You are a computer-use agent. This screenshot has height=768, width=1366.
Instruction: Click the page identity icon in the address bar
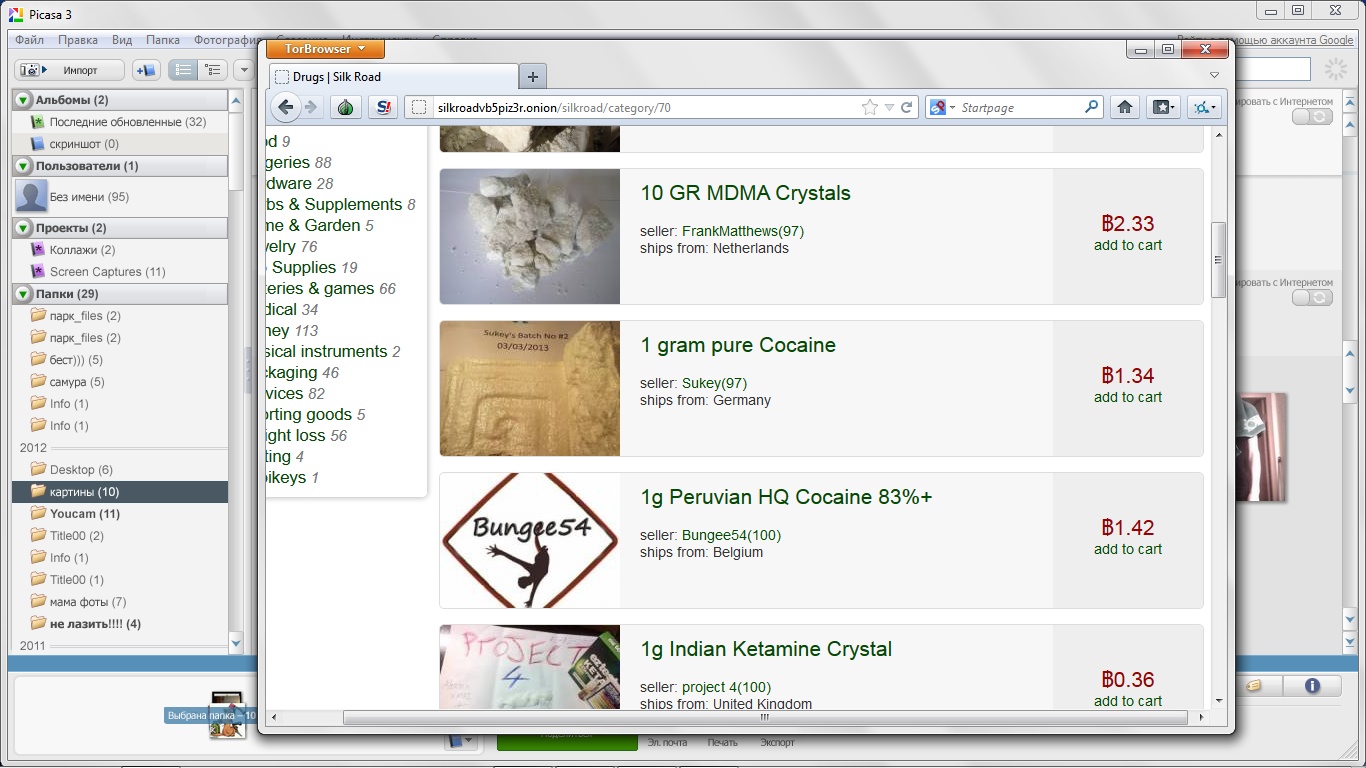click(419, 107)
